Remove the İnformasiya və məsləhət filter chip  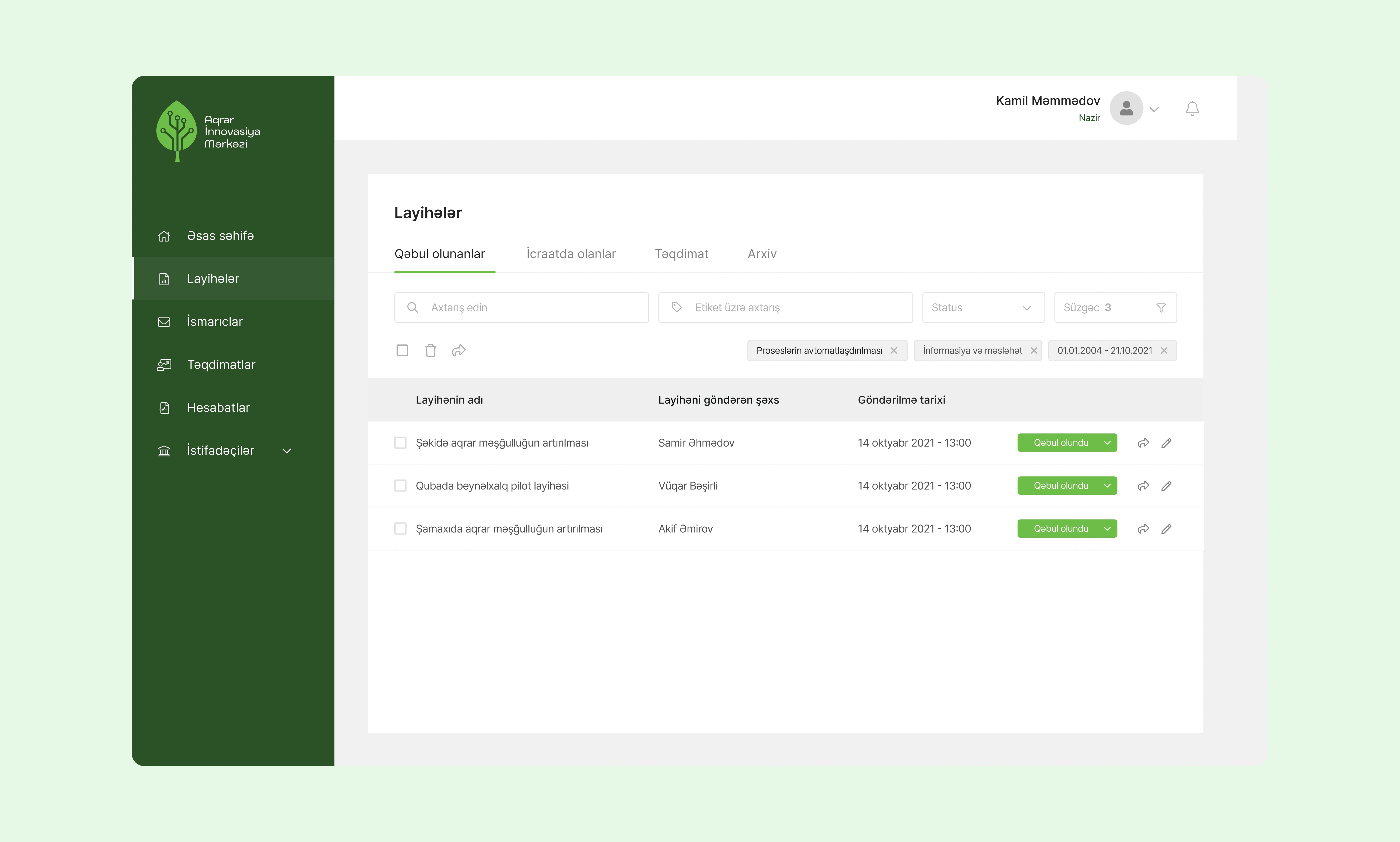coord(1033,351)
